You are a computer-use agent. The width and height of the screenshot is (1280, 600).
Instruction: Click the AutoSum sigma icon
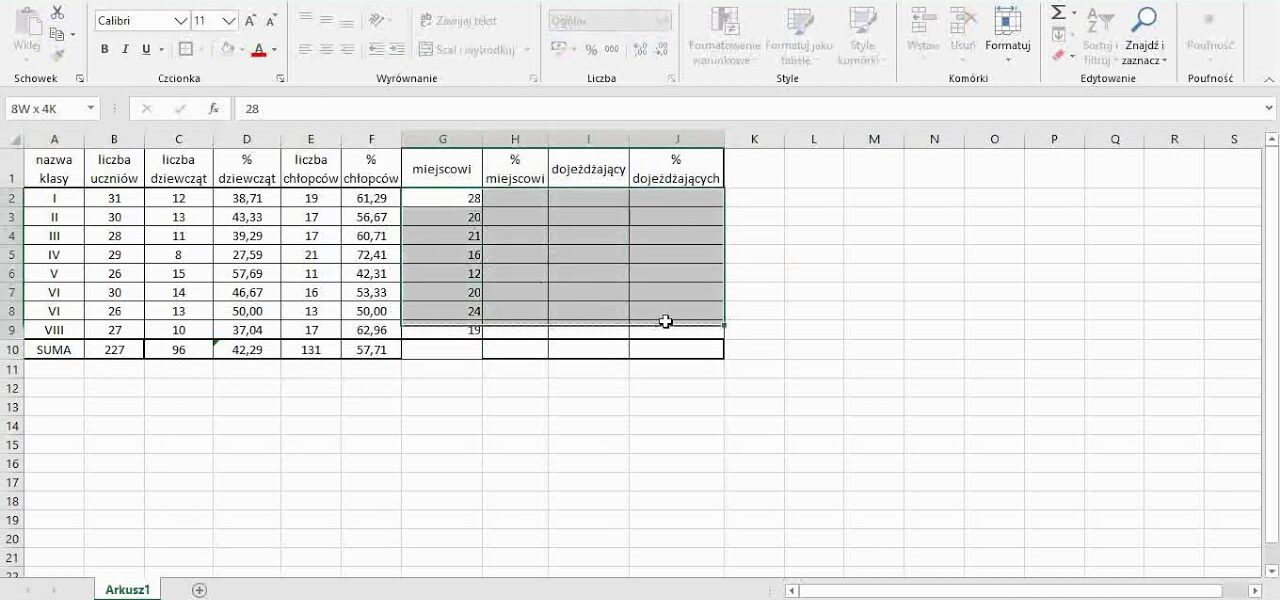(1058, 13)
